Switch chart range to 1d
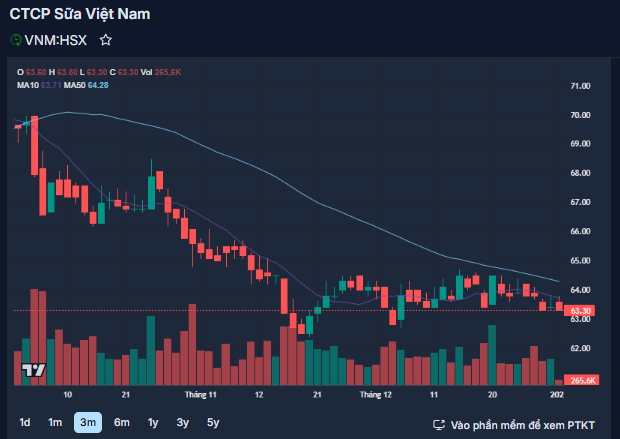Viewport: 620px width, 439px height. pyautogui.click(x=25, y=422)
